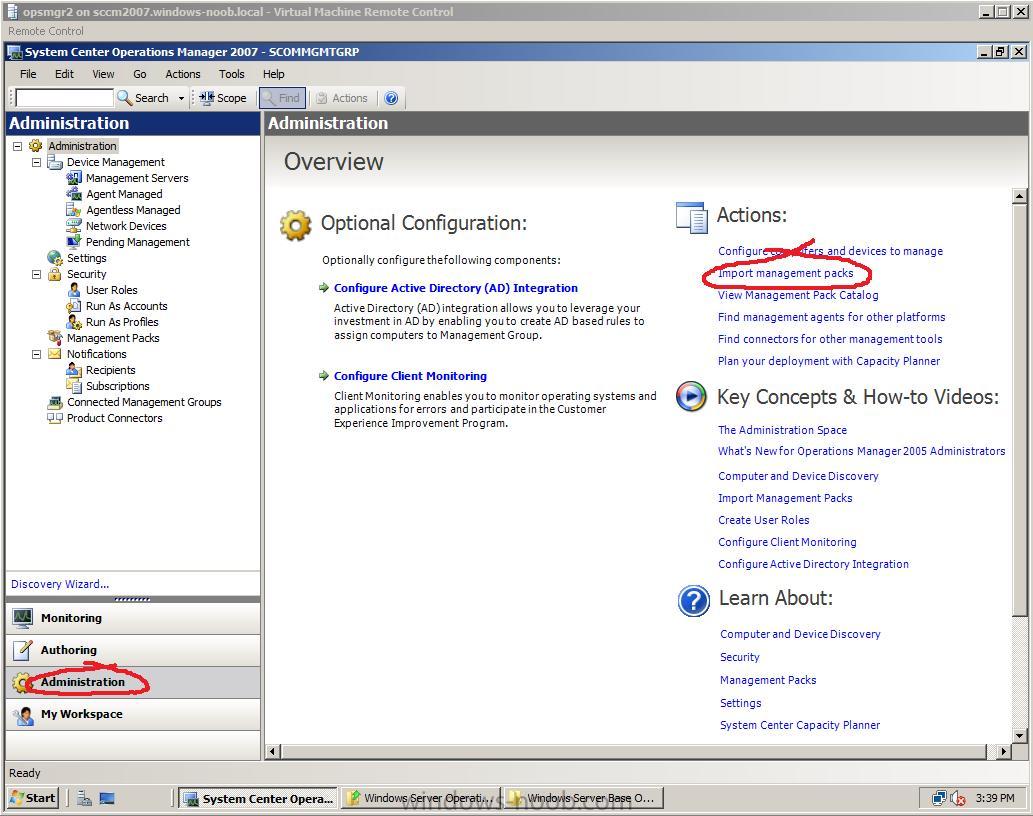Collapse the Security tree node
The height and width of the screenshot is (816, 1033).
click(x=37, y=274)
